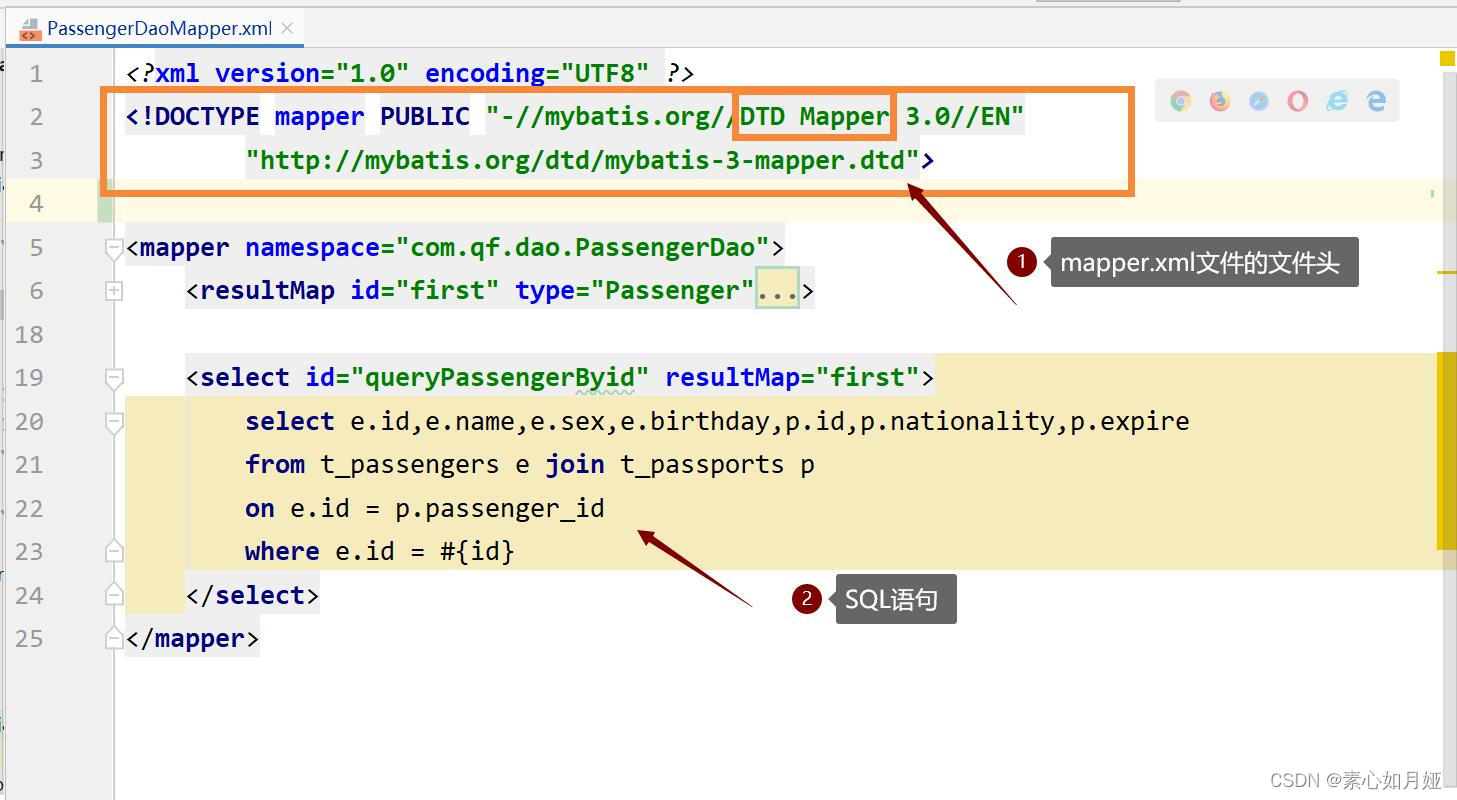
Task: Open page in Firefox browser icon
Action: 1220,101
